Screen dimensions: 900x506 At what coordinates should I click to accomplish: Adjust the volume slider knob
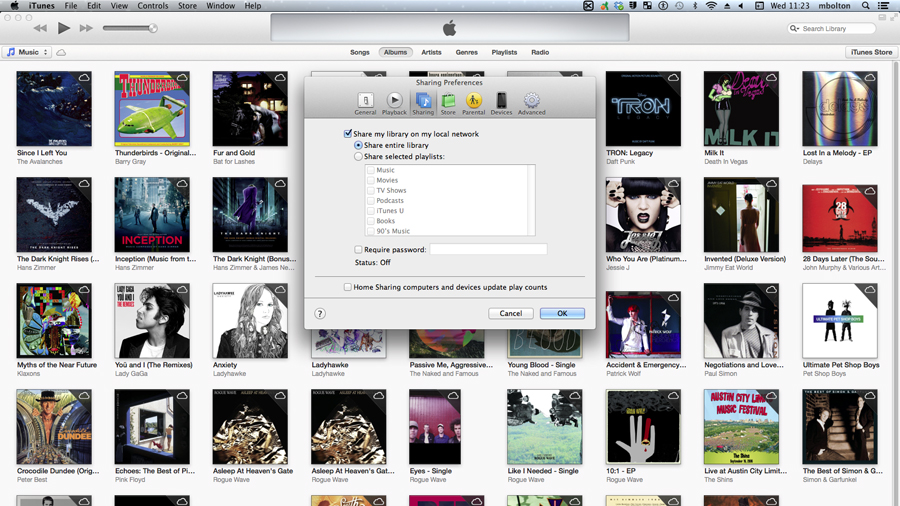point(153,28)
